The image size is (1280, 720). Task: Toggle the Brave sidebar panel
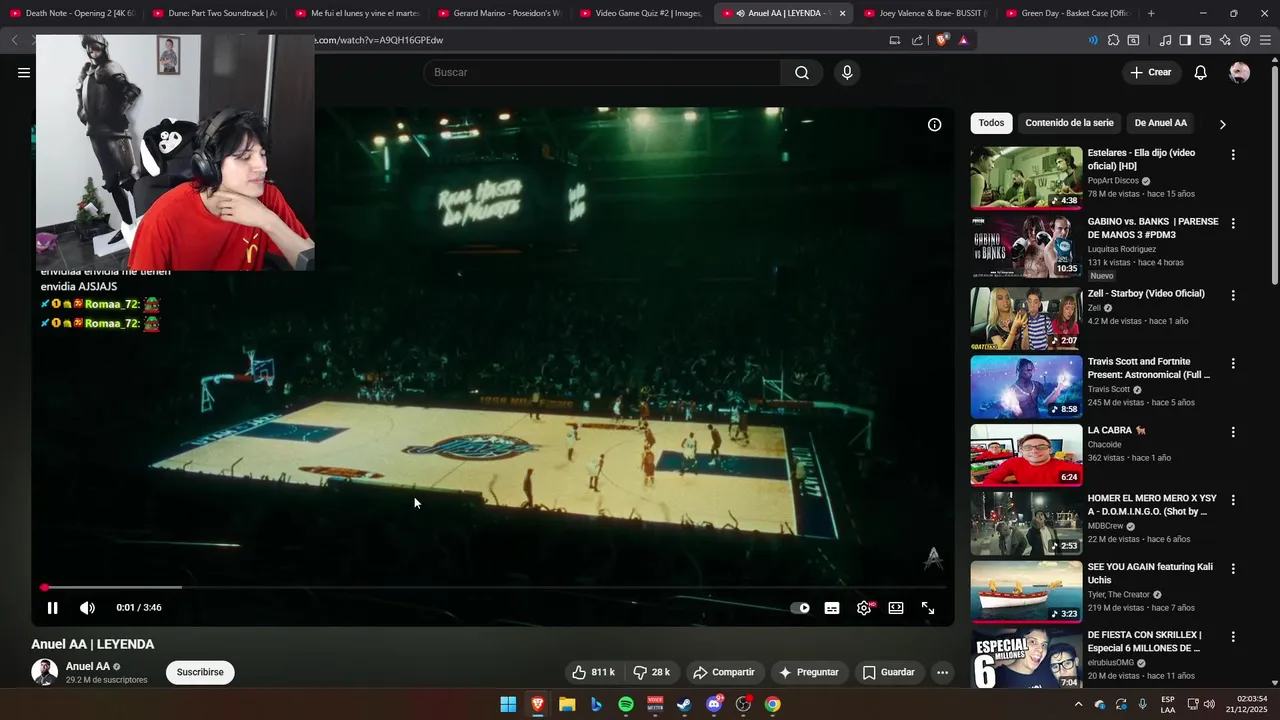tap(1185, 40)
